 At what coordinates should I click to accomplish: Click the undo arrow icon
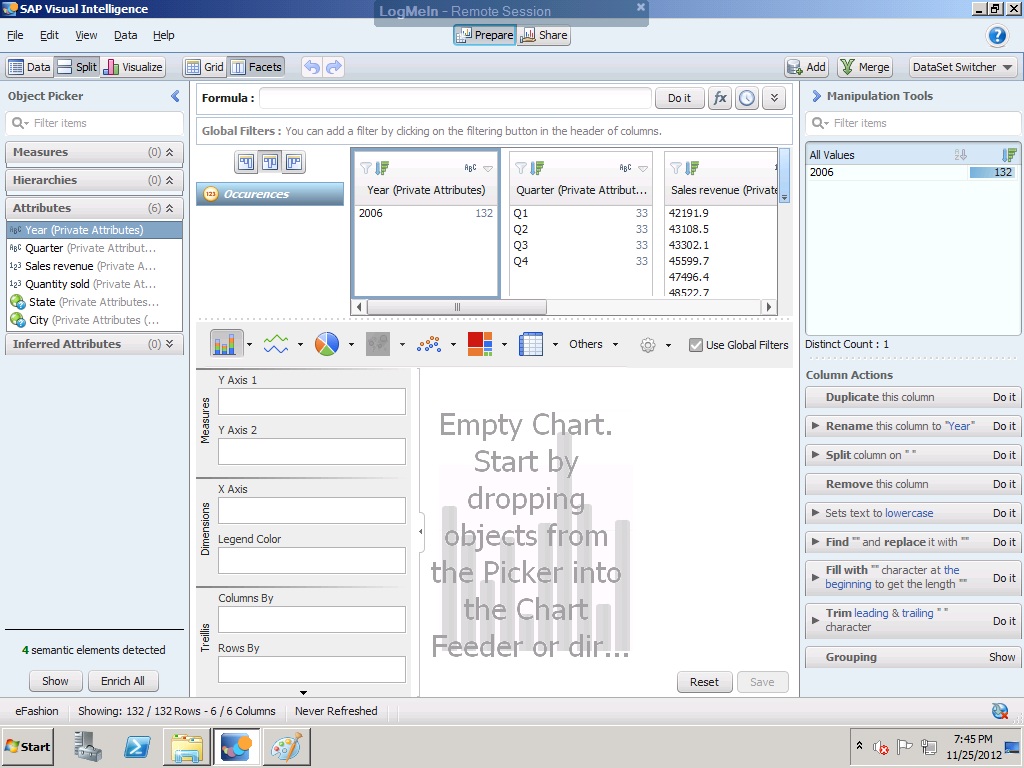tap(312, 67)
